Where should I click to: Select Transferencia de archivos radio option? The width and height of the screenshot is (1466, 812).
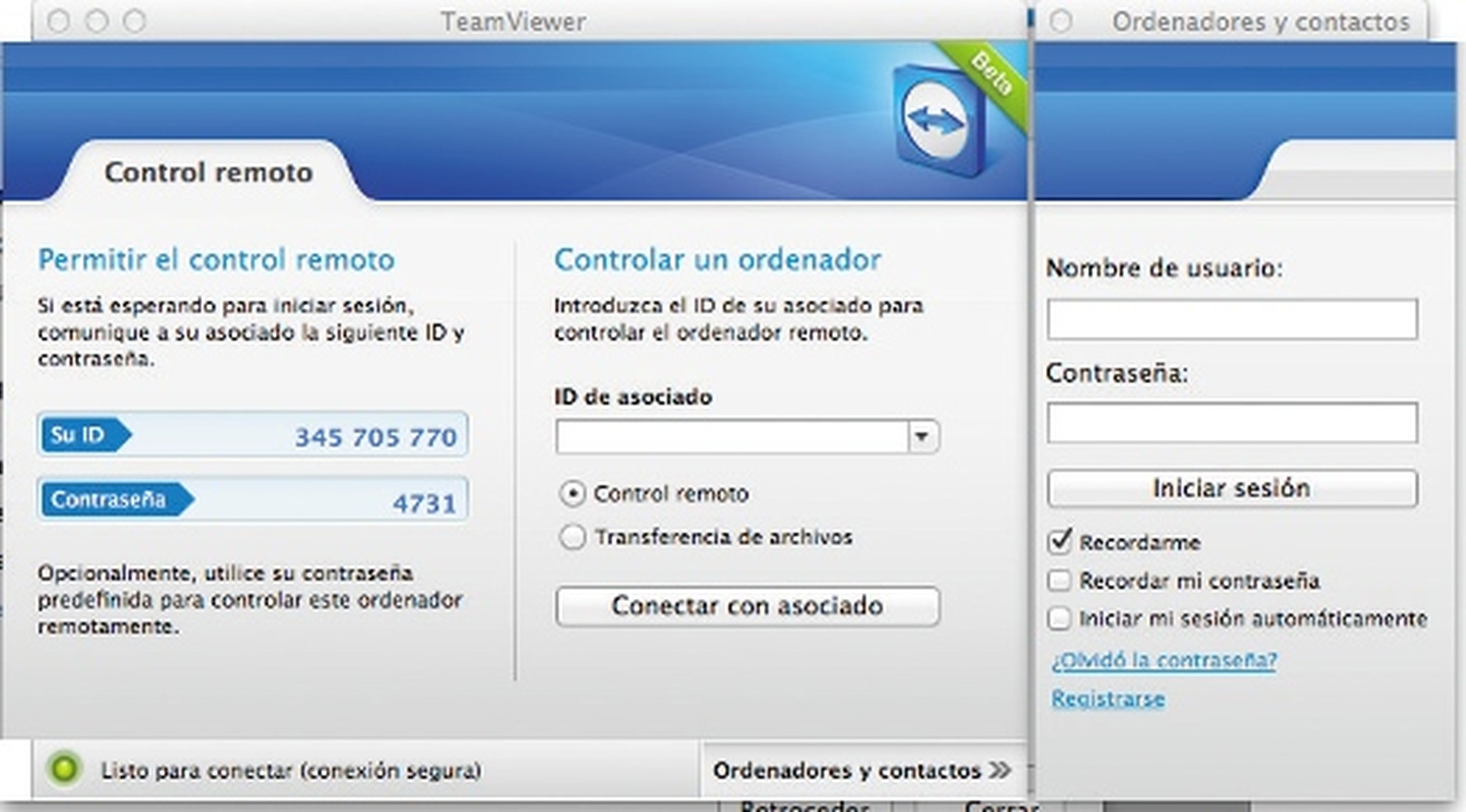coord(572,537)
